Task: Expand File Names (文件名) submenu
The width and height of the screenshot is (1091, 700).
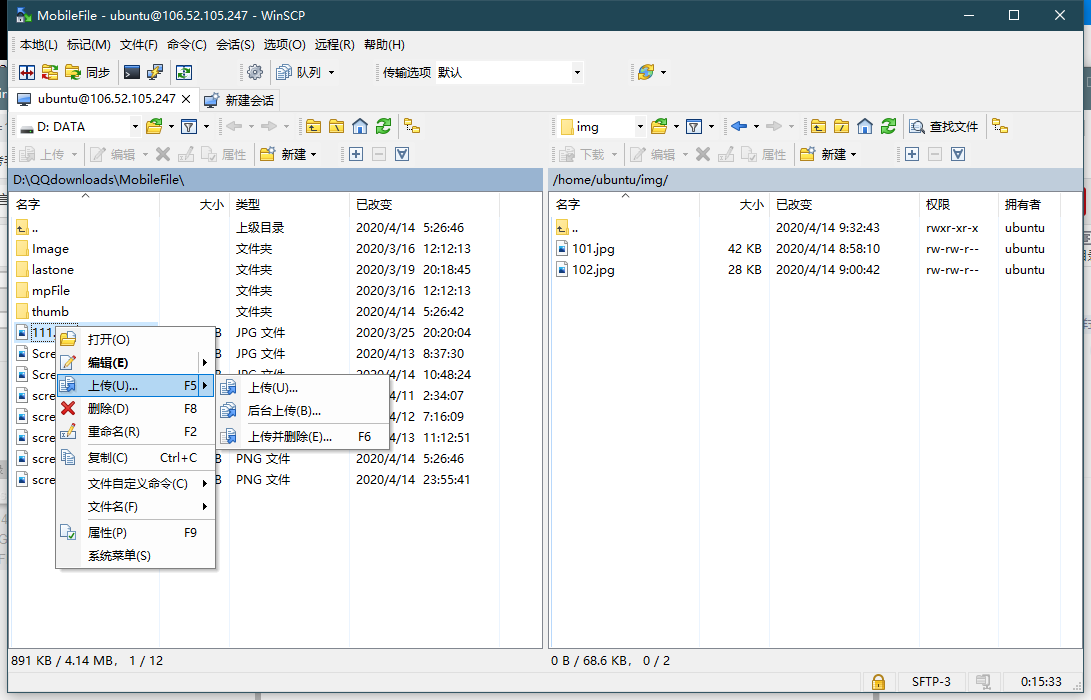Action: (136, 507)
